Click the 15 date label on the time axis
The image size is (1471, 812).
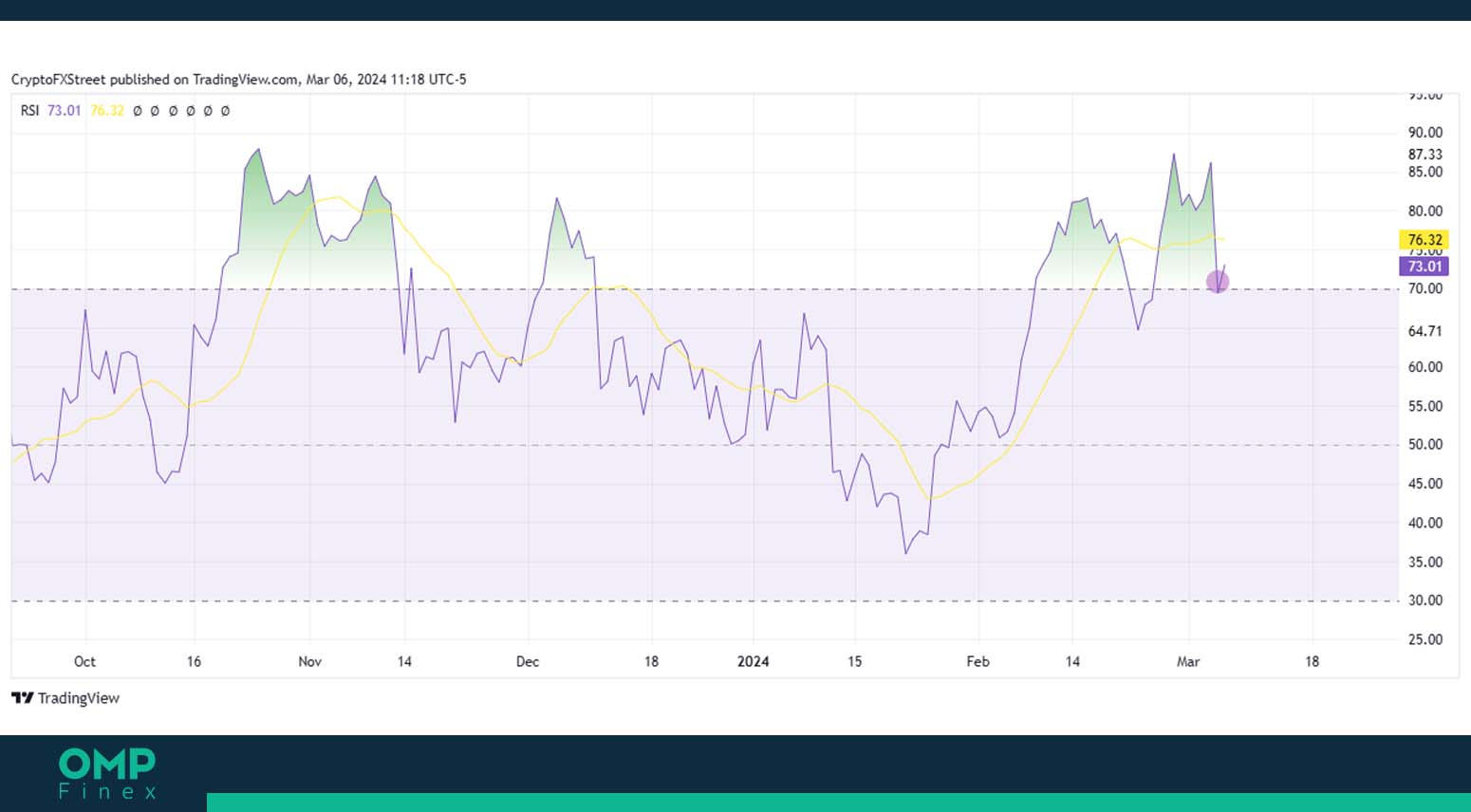coord(855,661)
